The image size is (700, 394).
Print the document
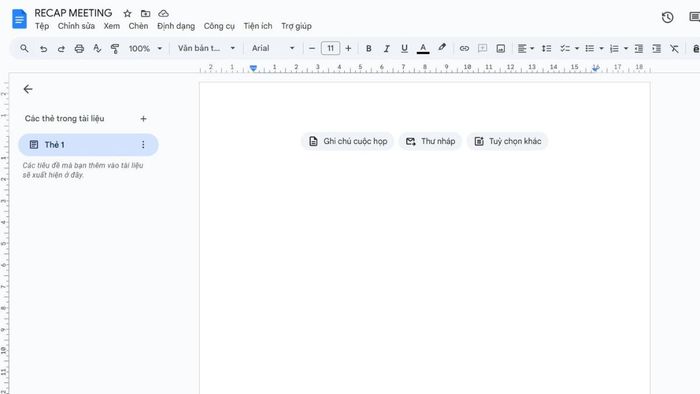pos(79,49)
